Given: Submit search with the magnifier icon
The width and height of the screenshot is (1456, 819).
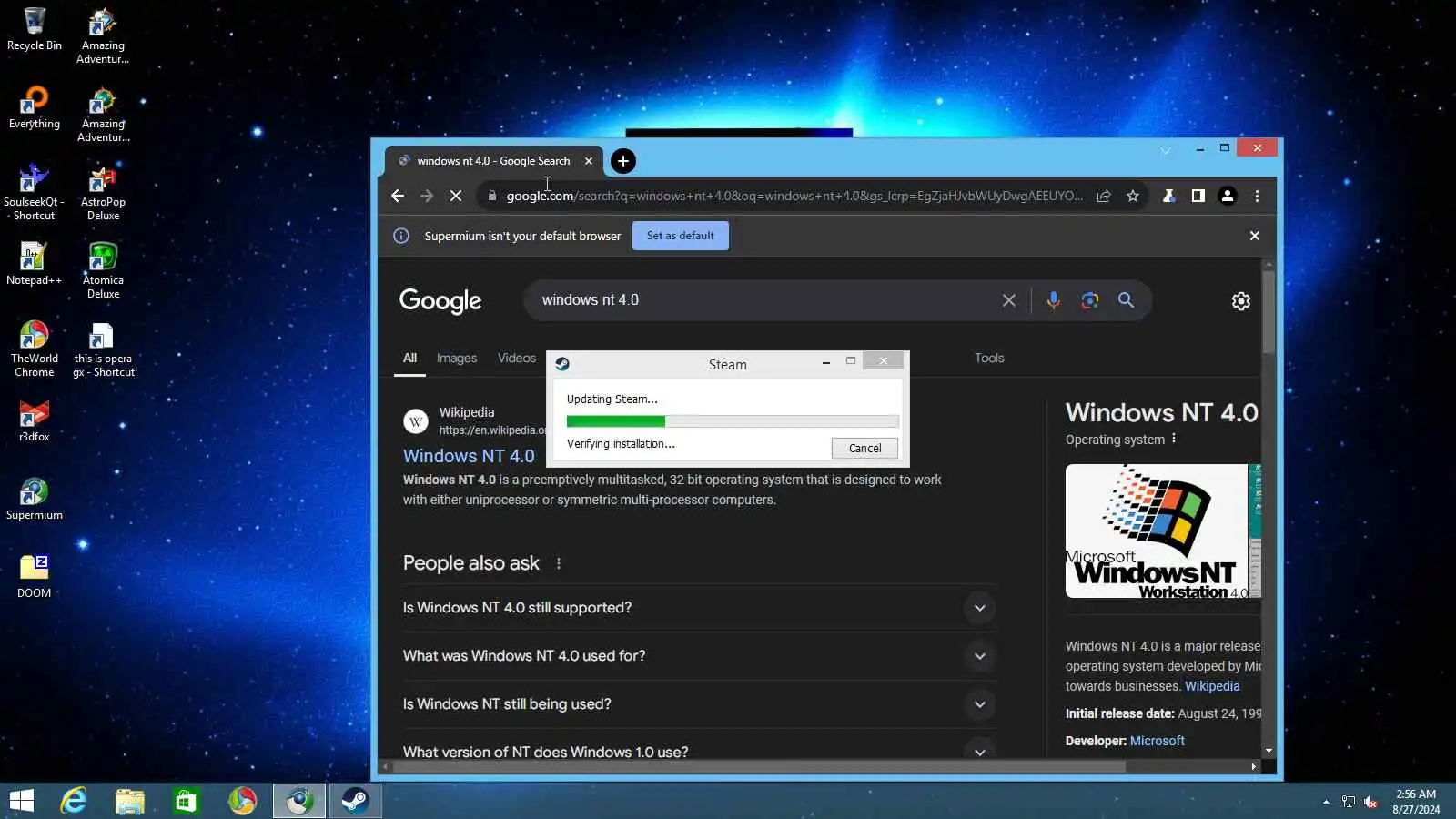Looking at the screenshot, I should point(1127,300).
